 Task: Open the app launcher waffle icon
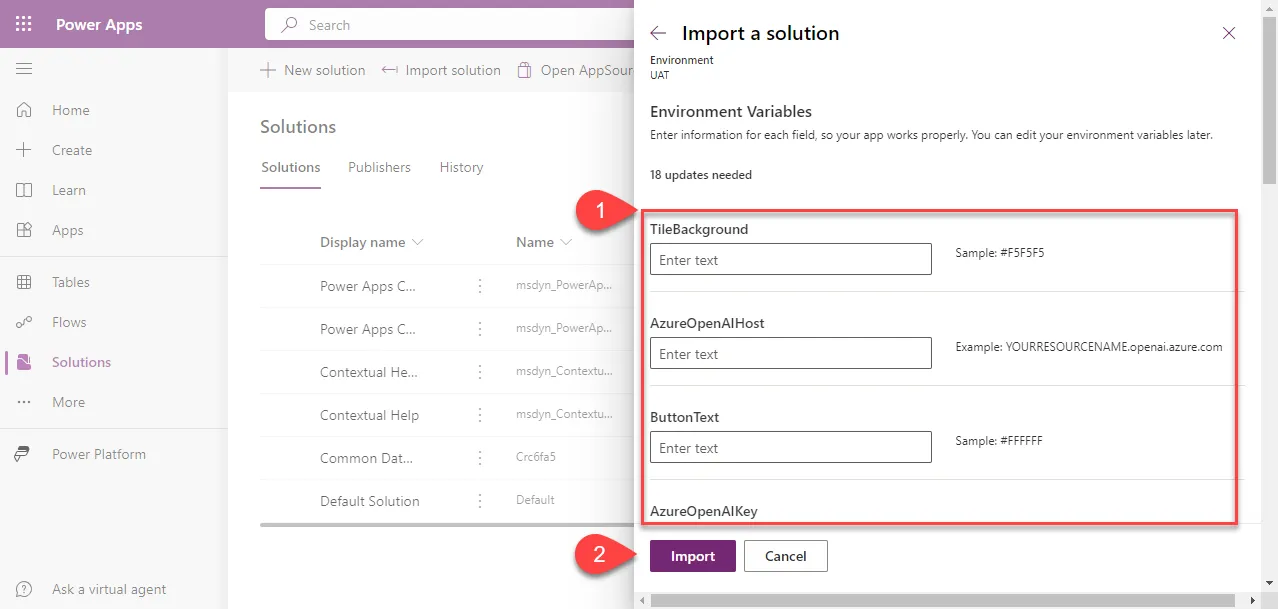click(24, 24)
